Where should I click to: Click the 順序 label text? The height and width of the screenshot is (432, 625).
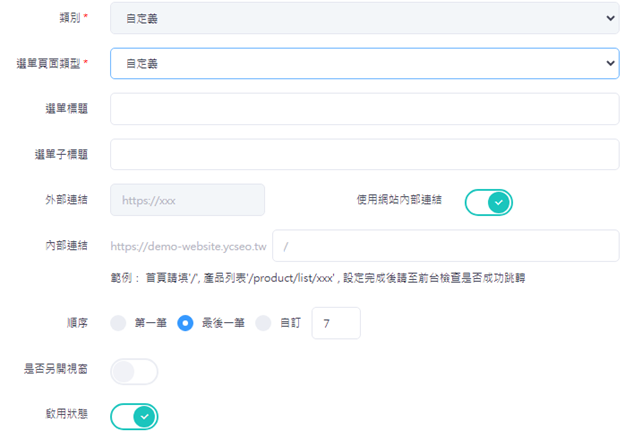[75, 323]
